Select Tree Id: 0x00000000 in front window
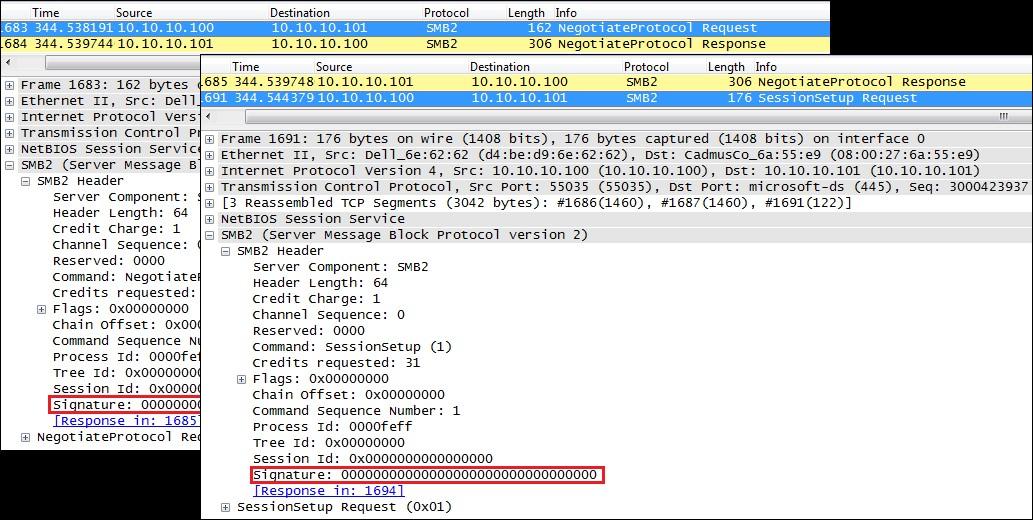 click(x=328, y=443)
